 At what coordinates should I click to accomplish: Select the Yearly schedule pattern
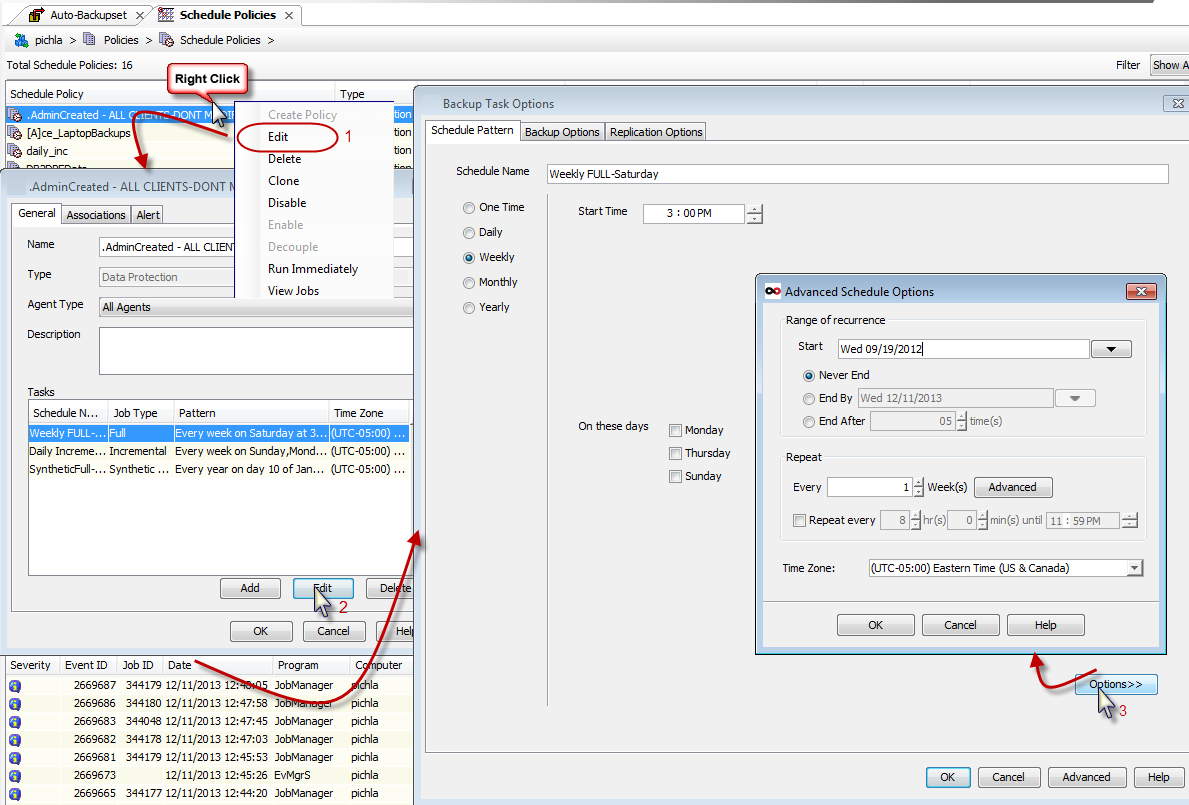coord(469,308)
